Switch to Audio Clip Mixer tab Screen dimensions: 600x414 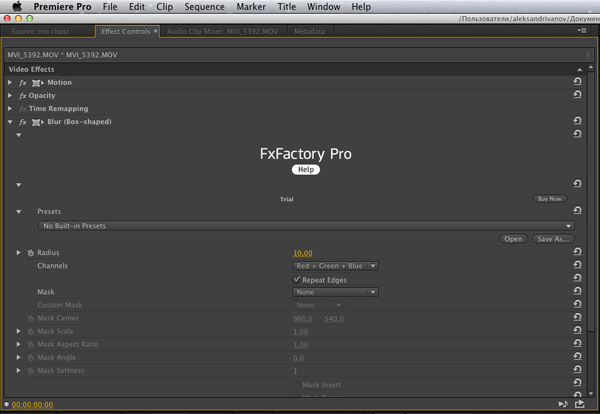(x=222, y=31)
